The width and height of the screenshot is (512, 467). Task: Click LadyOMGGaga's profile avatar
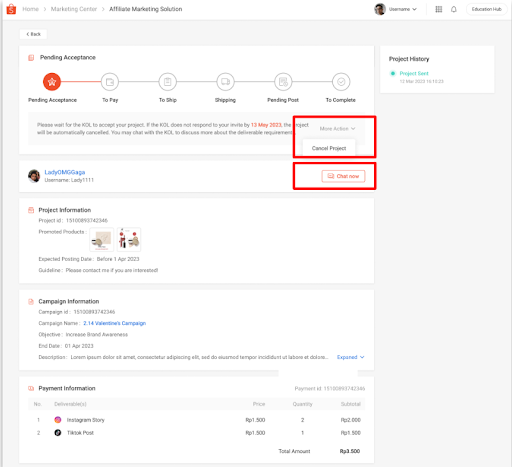(34, 176)
